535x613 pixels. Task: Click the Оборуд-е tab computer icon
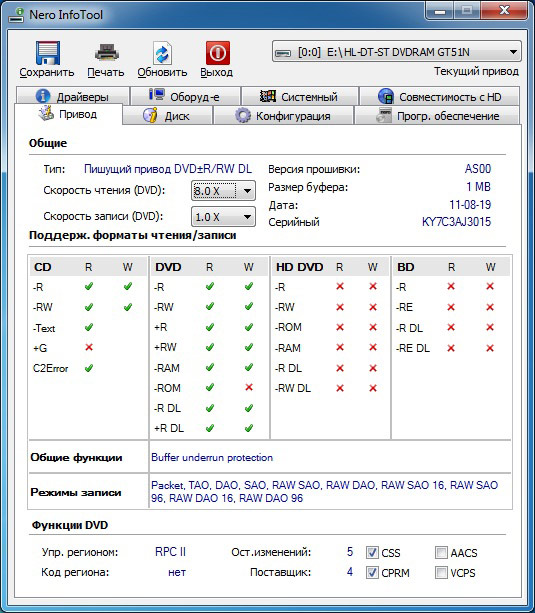[x=157, y=95]
